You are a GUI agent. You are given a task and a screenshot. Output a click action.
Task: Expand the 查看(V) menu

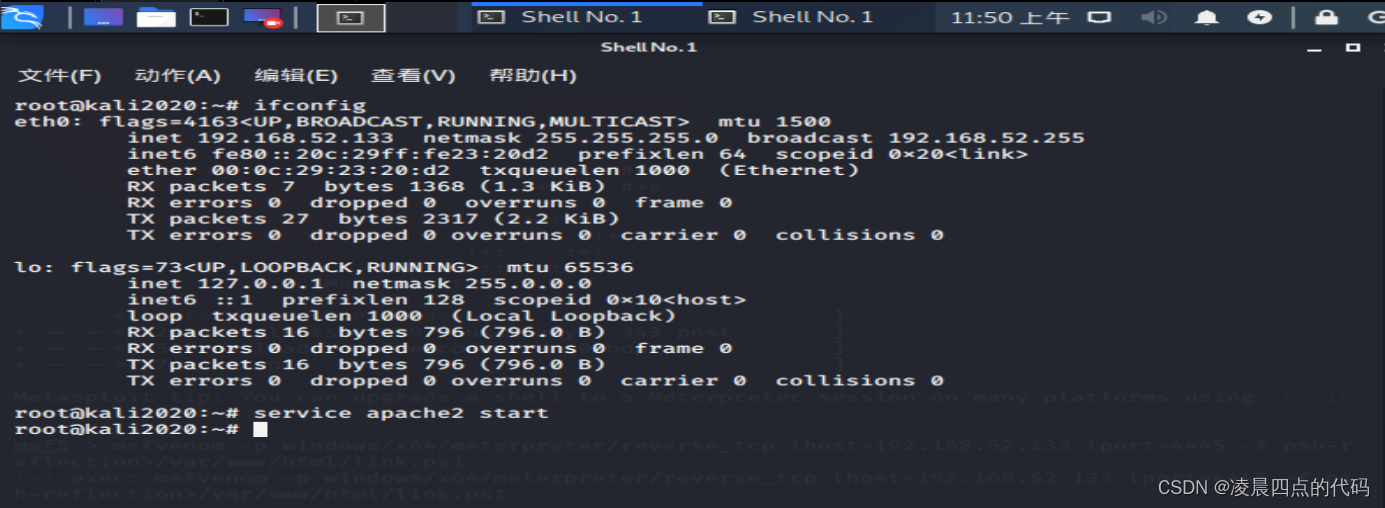413,76
